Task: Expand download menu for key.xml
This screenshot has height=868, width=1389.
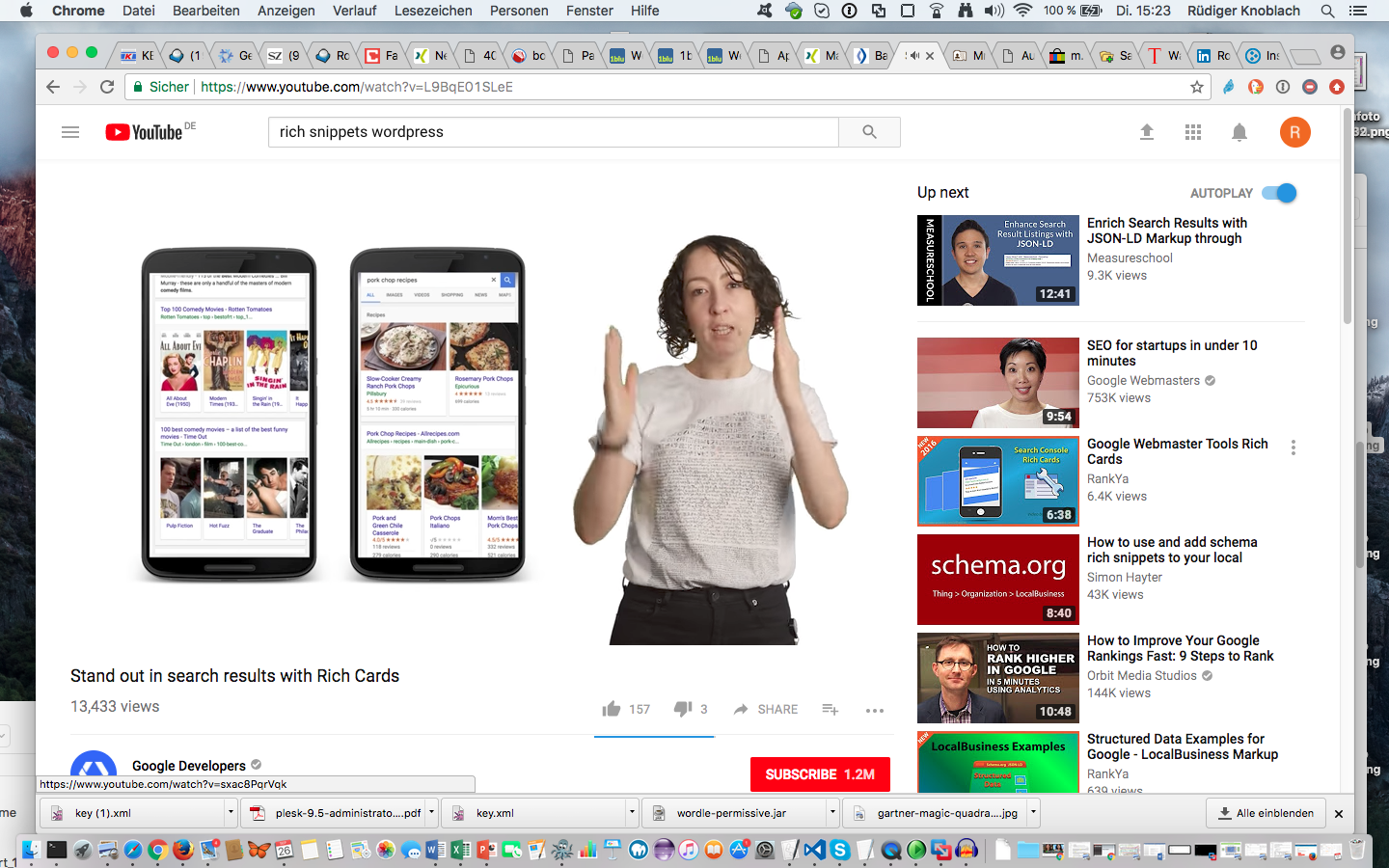Action: 632,813
